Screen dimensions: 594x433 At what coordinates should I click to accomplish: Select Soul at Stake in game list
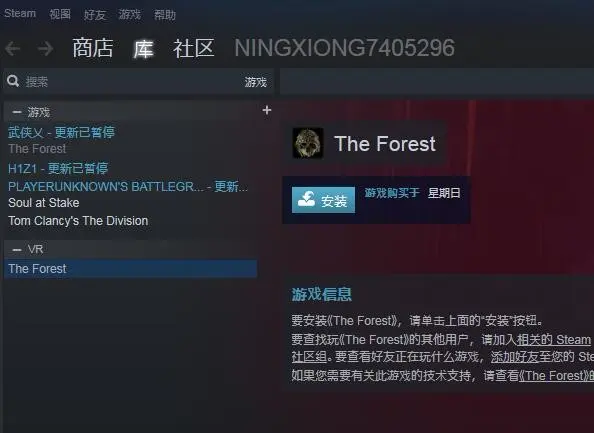44,203
